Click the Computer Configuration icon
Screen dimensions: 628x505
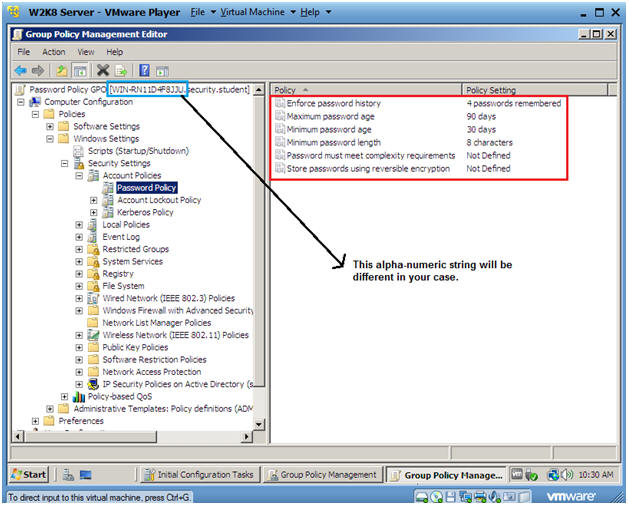pyautogui.click(x=35, y=102)
